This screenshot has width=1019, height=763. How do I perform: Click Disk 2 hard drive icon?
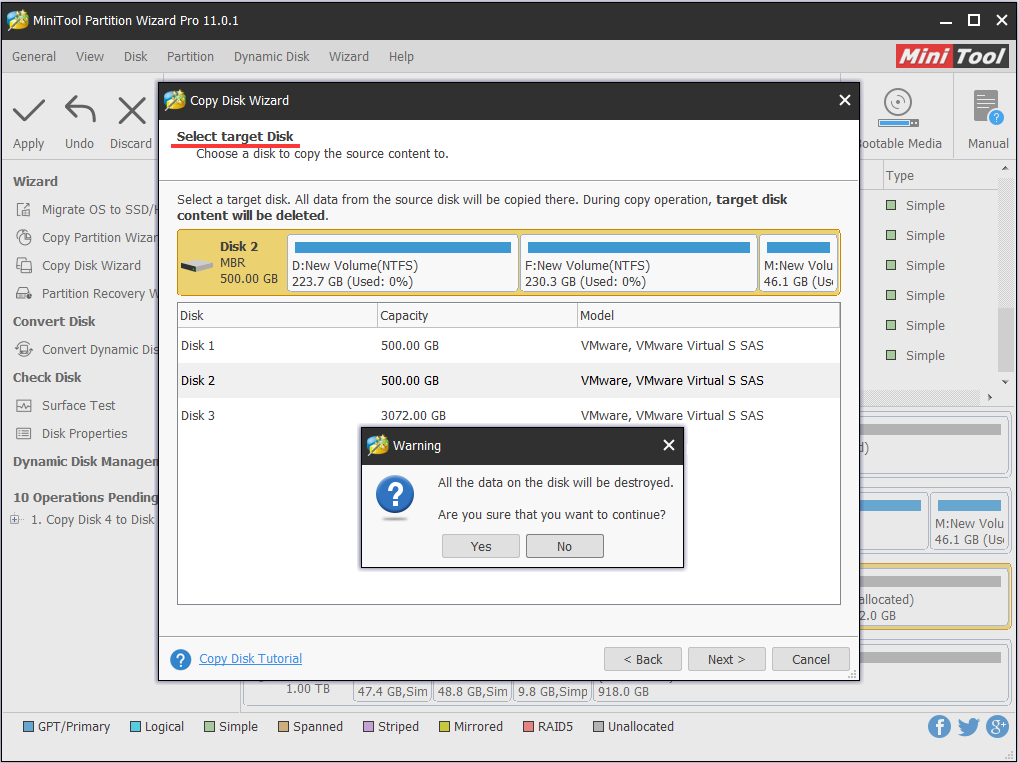[x=196, y=265]
